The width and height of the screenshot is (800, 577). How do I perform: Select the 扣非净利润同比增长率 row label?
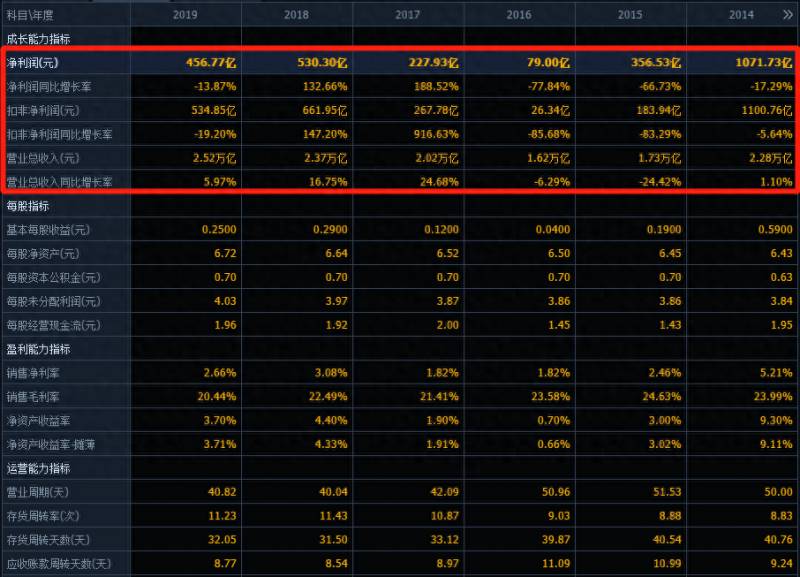point(59,135)
